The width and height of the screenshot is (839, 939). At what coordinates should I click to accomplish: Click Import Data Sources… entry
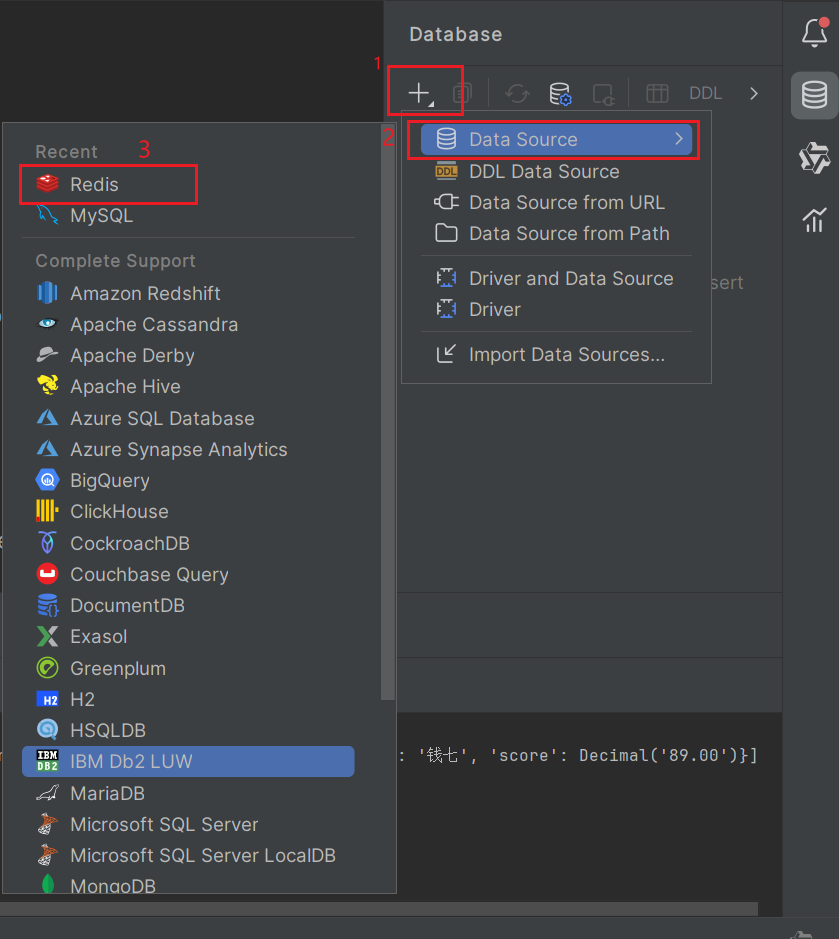pos(556,355)
